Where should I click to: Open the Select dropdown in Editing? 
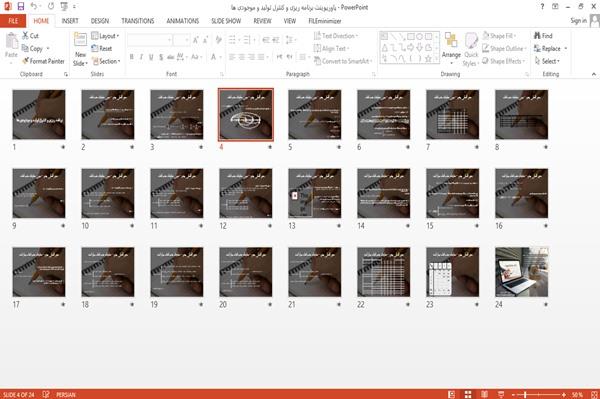click(x=547, y=61)
